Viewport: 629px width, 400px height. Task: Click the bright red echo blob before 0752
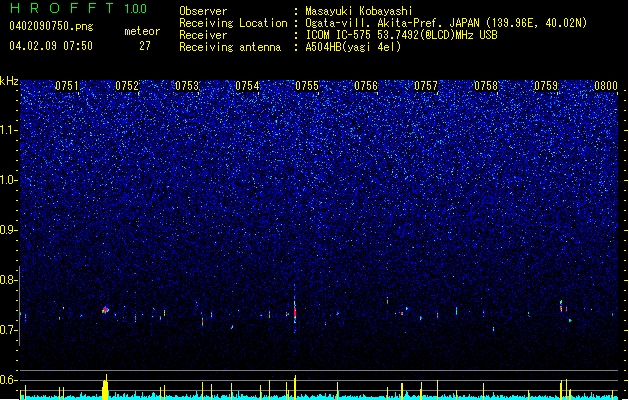[105, 310]
